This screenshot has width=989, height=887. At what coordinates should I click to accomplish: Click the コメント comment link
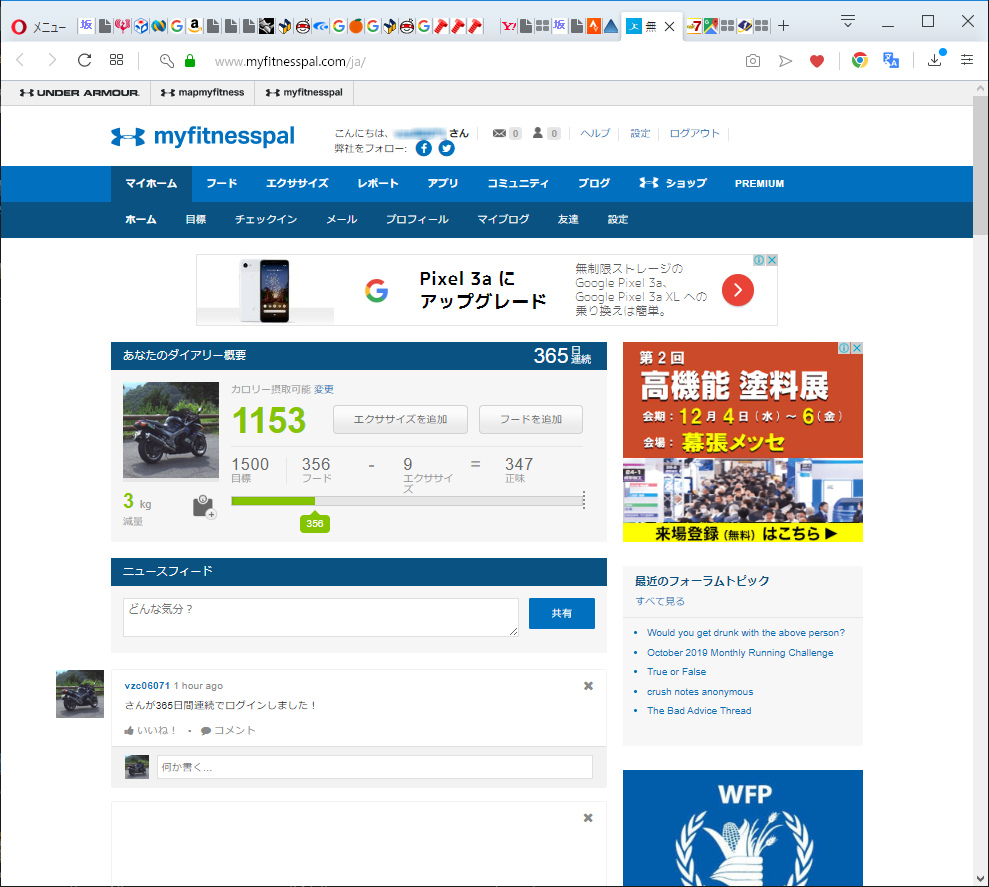228,731
